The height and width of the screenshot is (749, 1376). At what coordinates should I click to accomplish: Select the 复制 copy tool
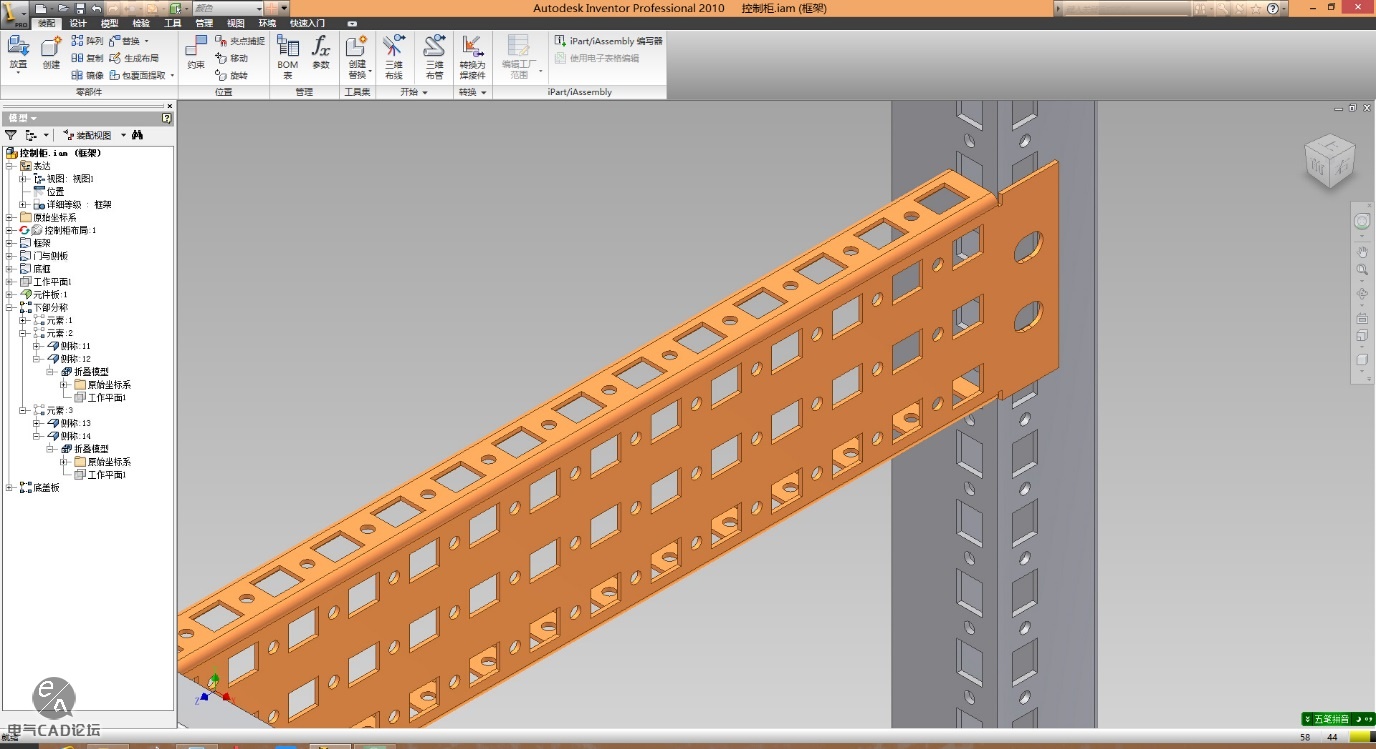tap(87, 58)
